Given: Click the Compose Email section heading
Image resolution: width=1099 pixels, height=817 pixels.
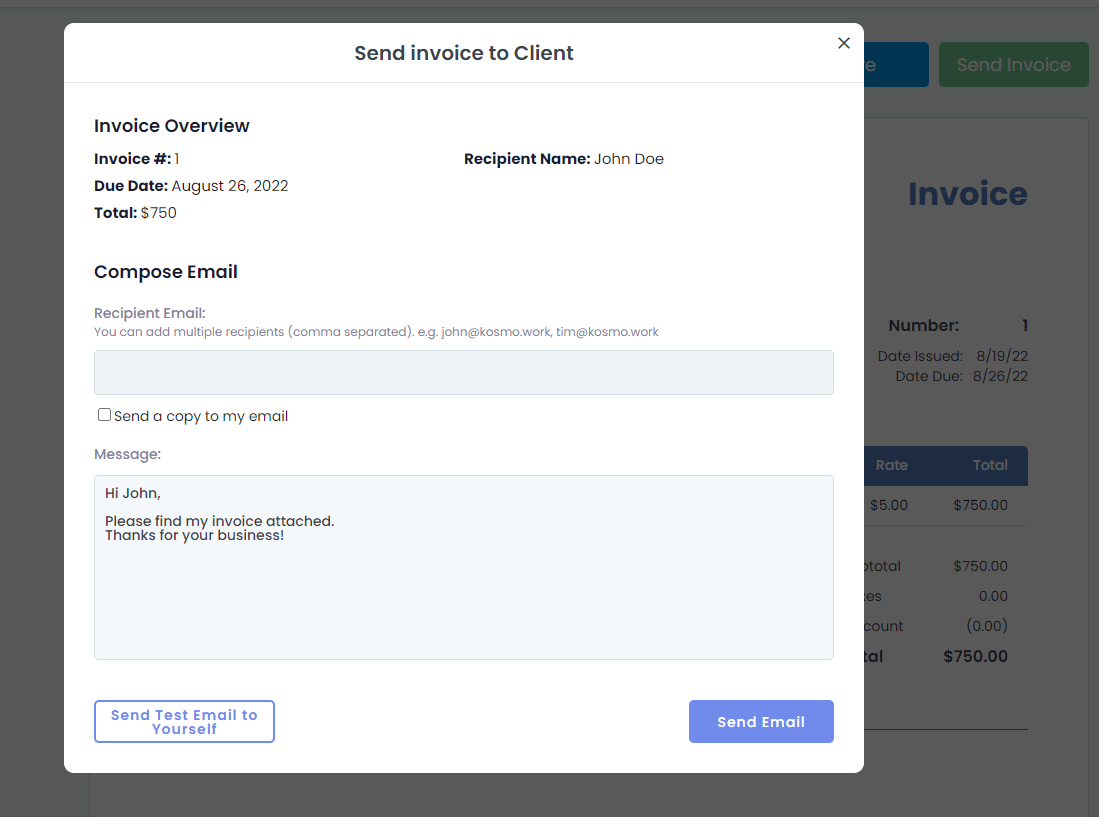Looking at the screenshot, I should click(x=165, y=271).
